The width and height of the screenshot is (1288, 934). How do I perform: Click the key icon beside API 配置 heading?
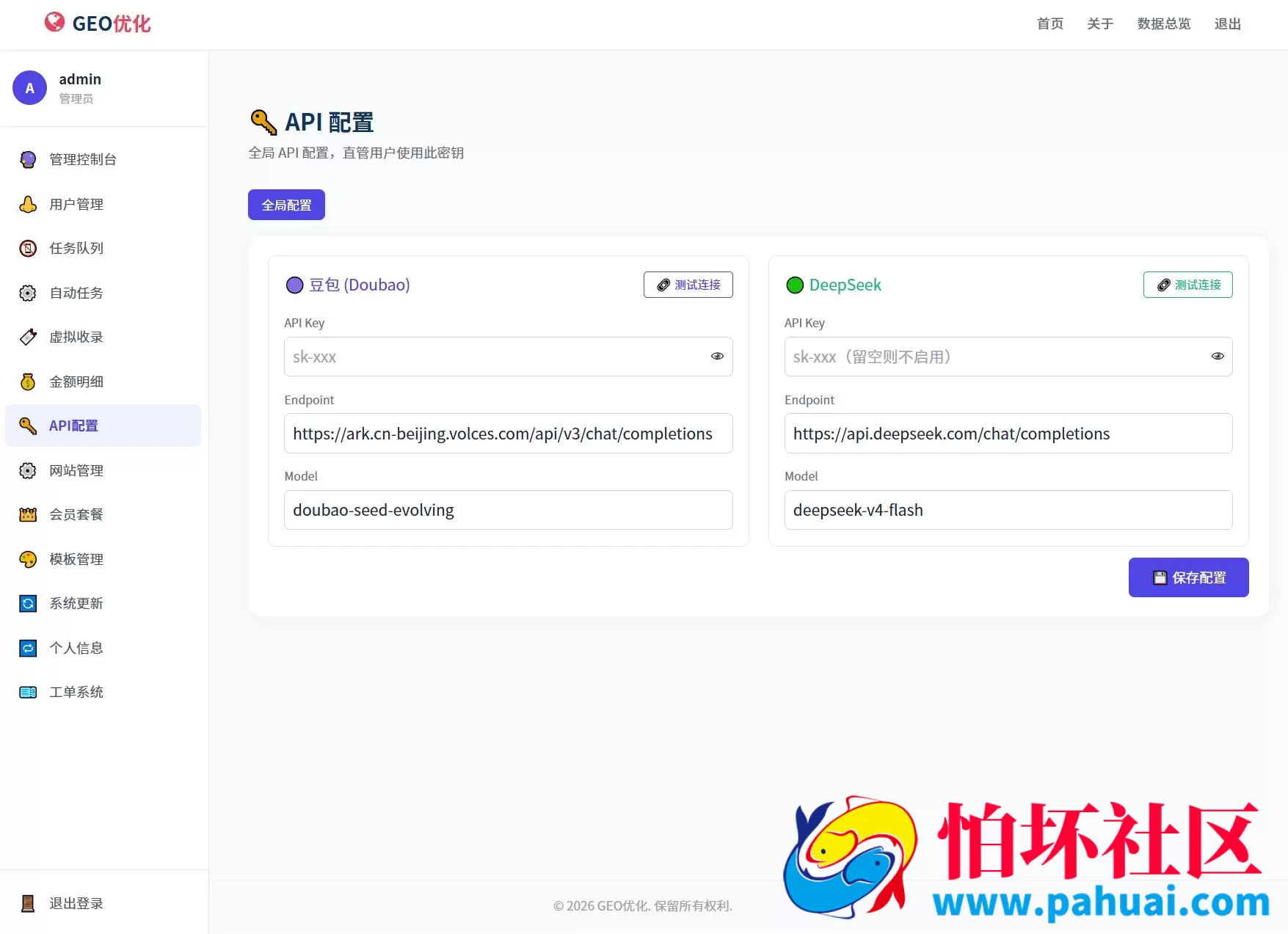pyautogui.click(x=263, y=122)
